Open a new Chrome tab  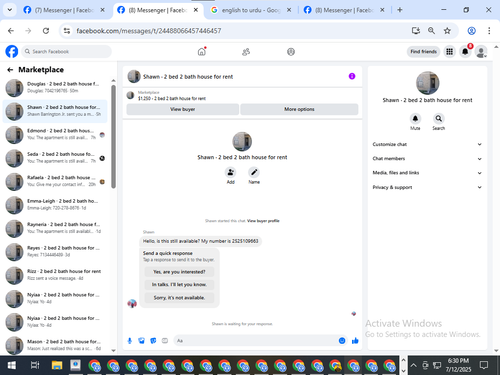pyautogui.click(x=400, y=10)
